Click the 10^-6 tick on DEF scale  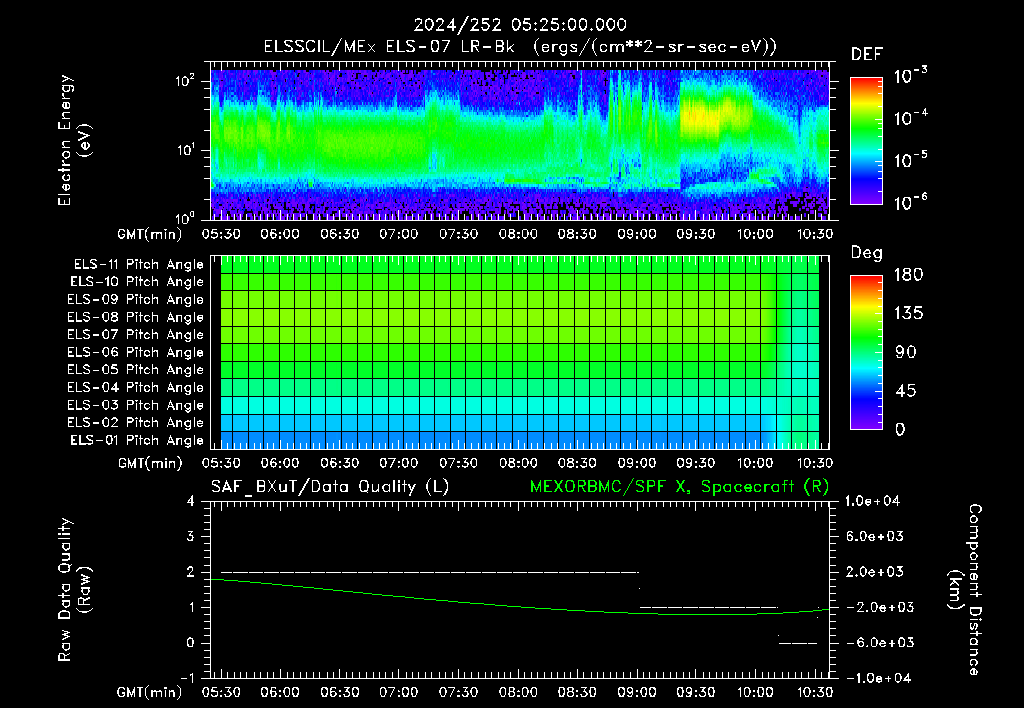pyautogui.click(x=910, y=202)
